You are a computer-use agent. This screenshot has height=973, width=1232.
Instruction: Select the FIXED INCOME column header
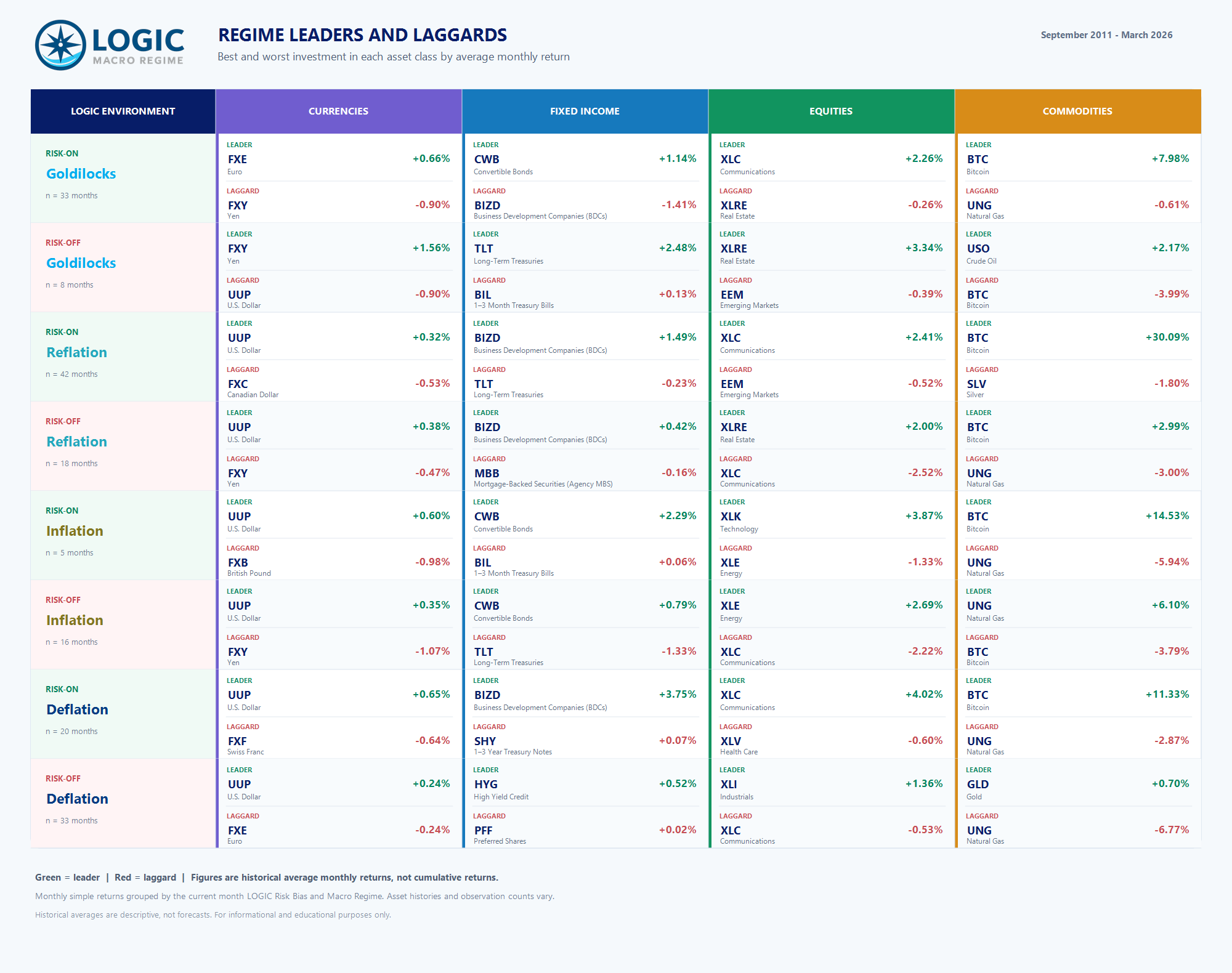pyautogui.click(x=585, y=111)
